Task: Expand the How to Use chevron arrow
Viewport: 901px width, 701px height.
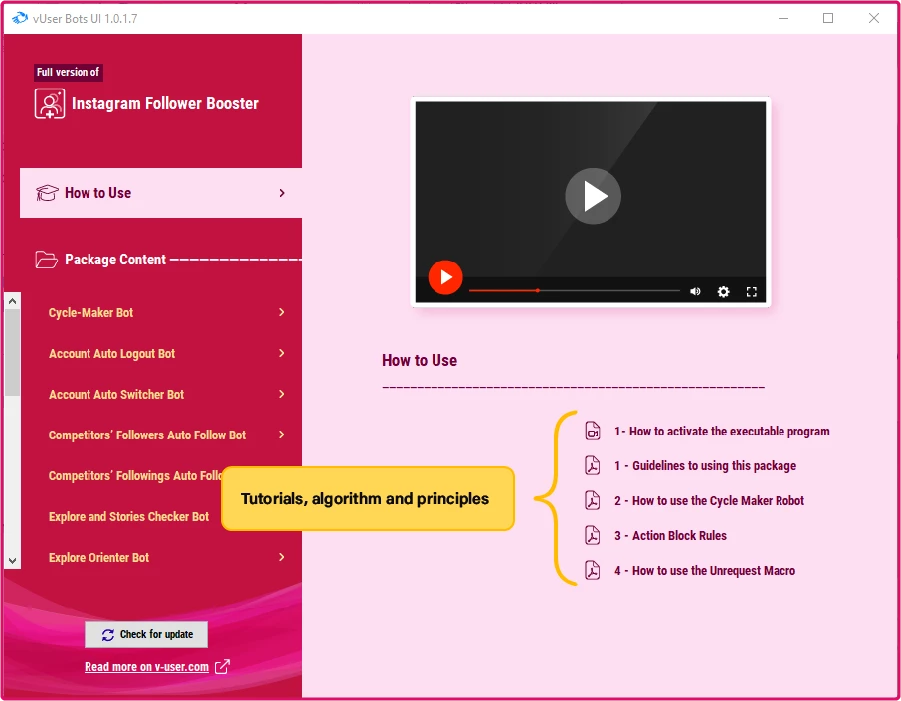Action: (282, 193)
